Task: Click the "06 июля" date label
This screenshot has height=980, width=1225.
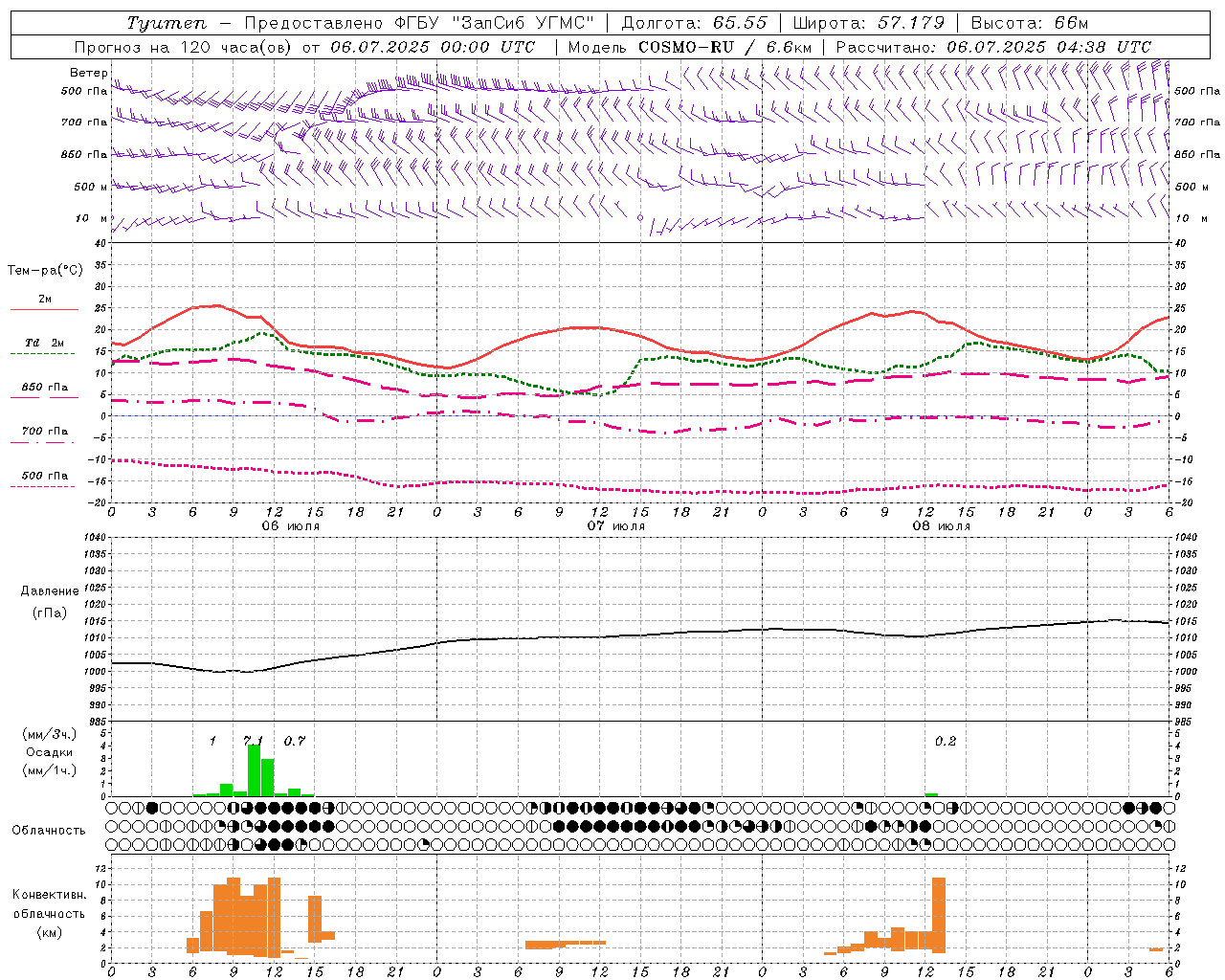Action: pos(291,526)
